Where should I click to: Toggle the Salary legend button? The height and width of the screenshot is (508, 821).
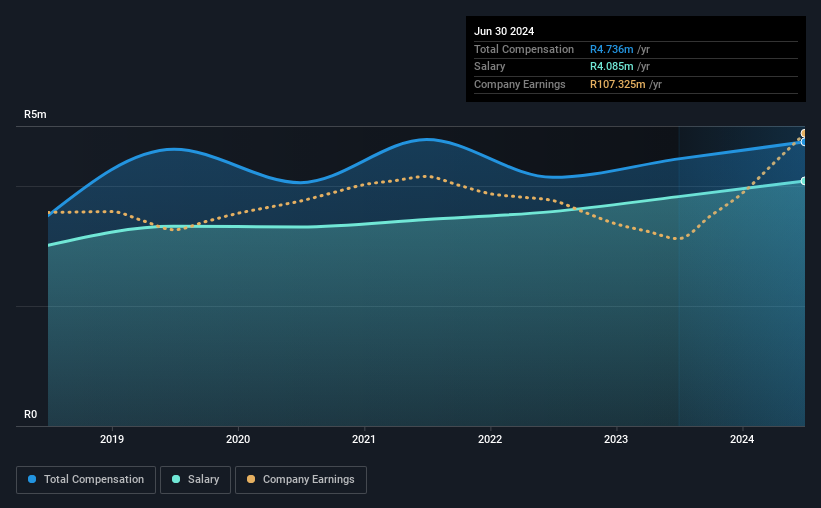click(x=195, y=480)
